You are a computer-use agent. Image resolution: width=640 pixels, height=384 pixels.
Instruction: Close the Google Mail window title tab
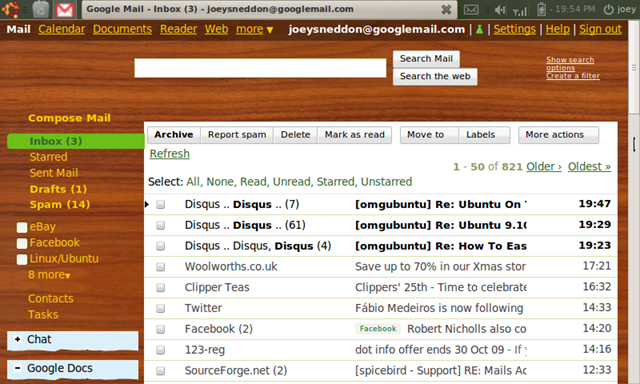coord(446,9)
